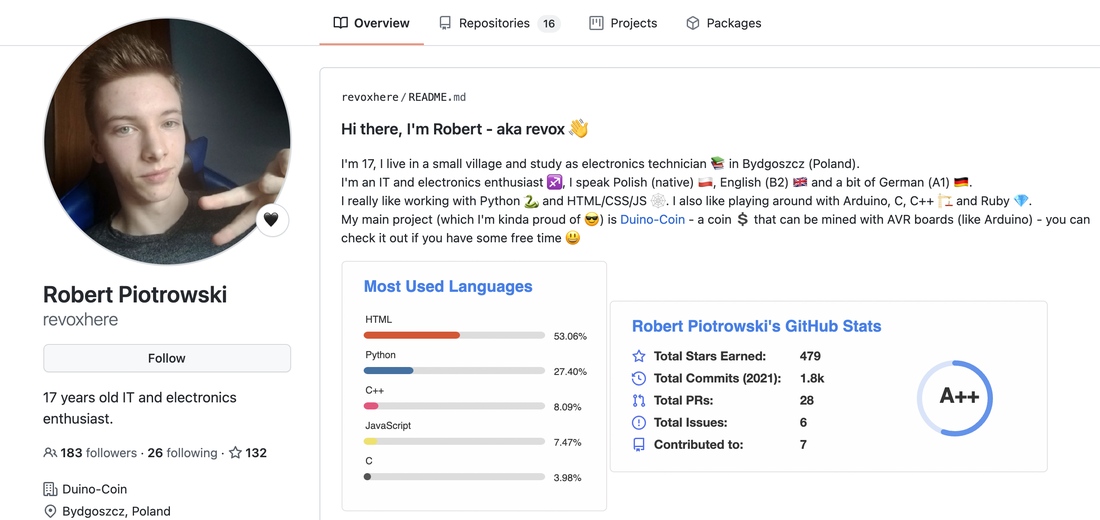Click the gem emoji after Ruby

tap(1021, 201)
